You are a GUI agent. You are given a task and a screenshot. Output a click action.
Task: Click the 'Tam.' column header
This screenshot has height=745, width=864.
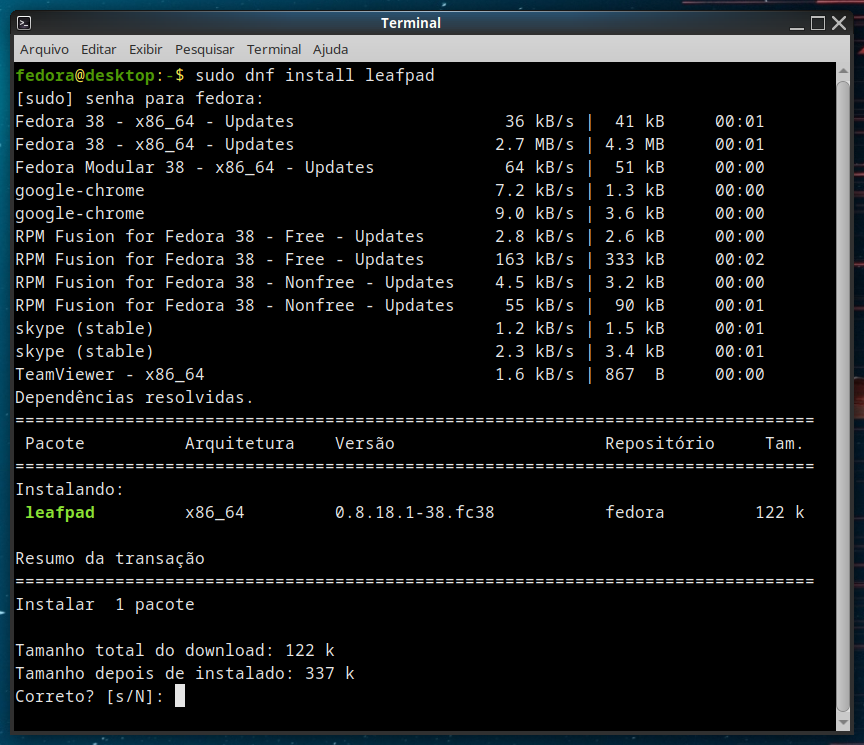click(784, 444)
